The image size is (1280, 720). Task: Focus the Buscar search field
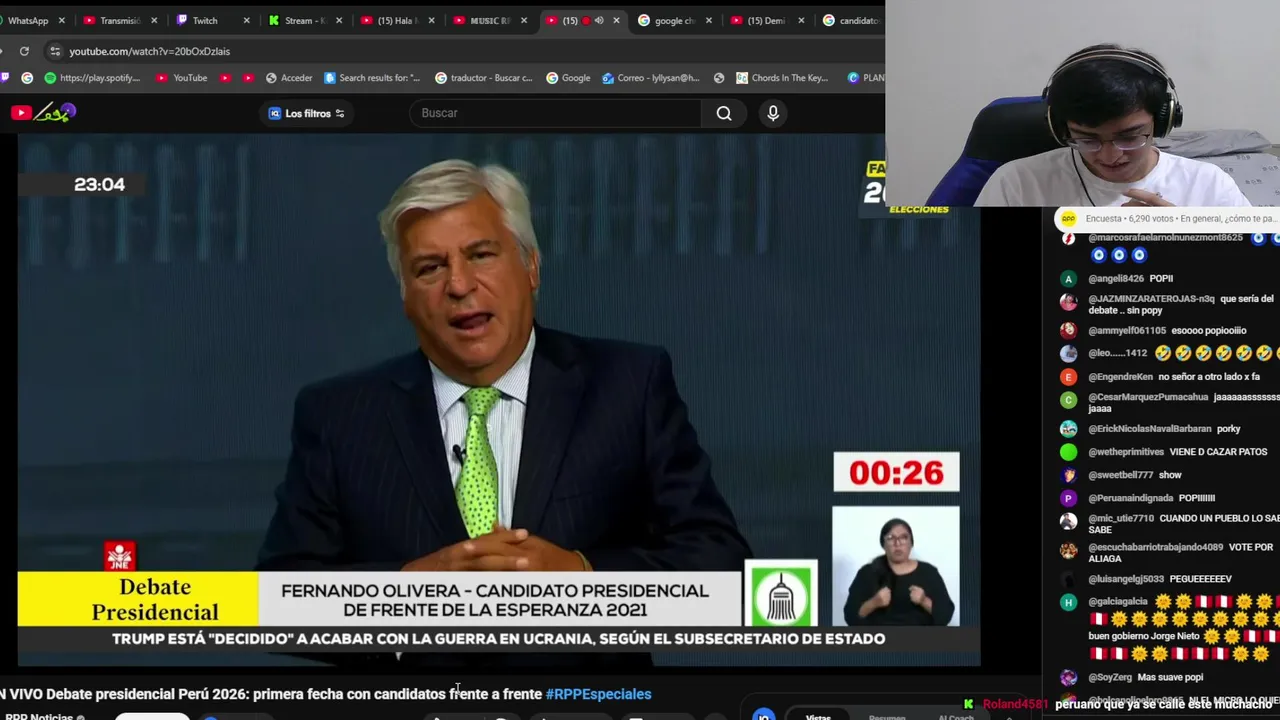tap(555, 113)
